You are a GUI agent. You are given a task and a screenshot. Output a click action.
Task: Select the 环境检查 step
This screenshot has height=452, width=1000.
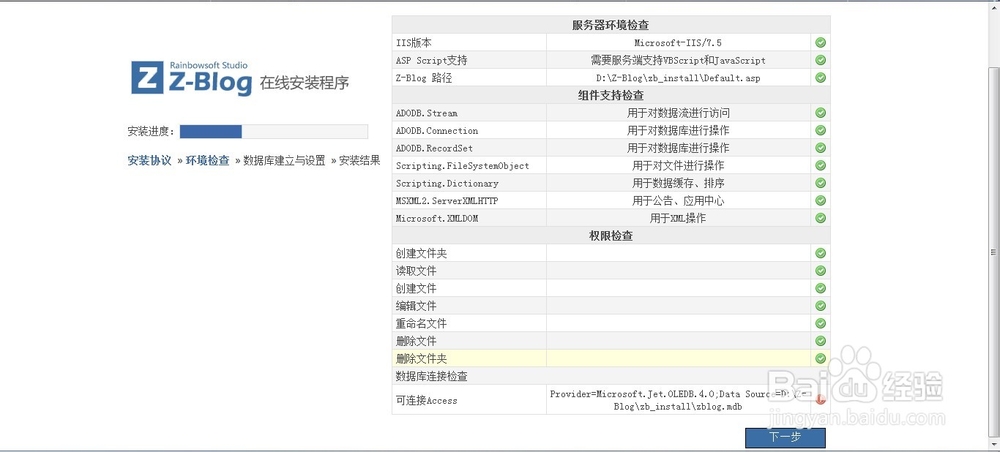pos(207,160)
